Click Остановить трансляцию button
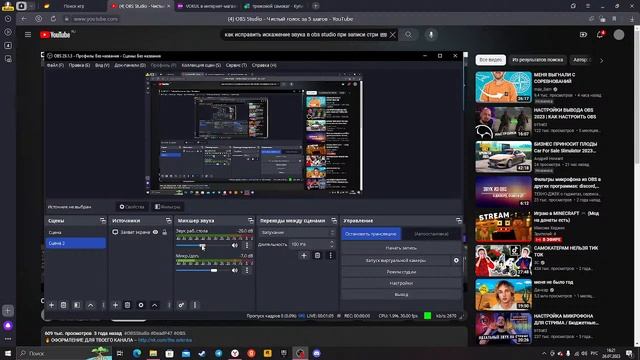This screenshot has height=360, width=640. pos(371,234)
